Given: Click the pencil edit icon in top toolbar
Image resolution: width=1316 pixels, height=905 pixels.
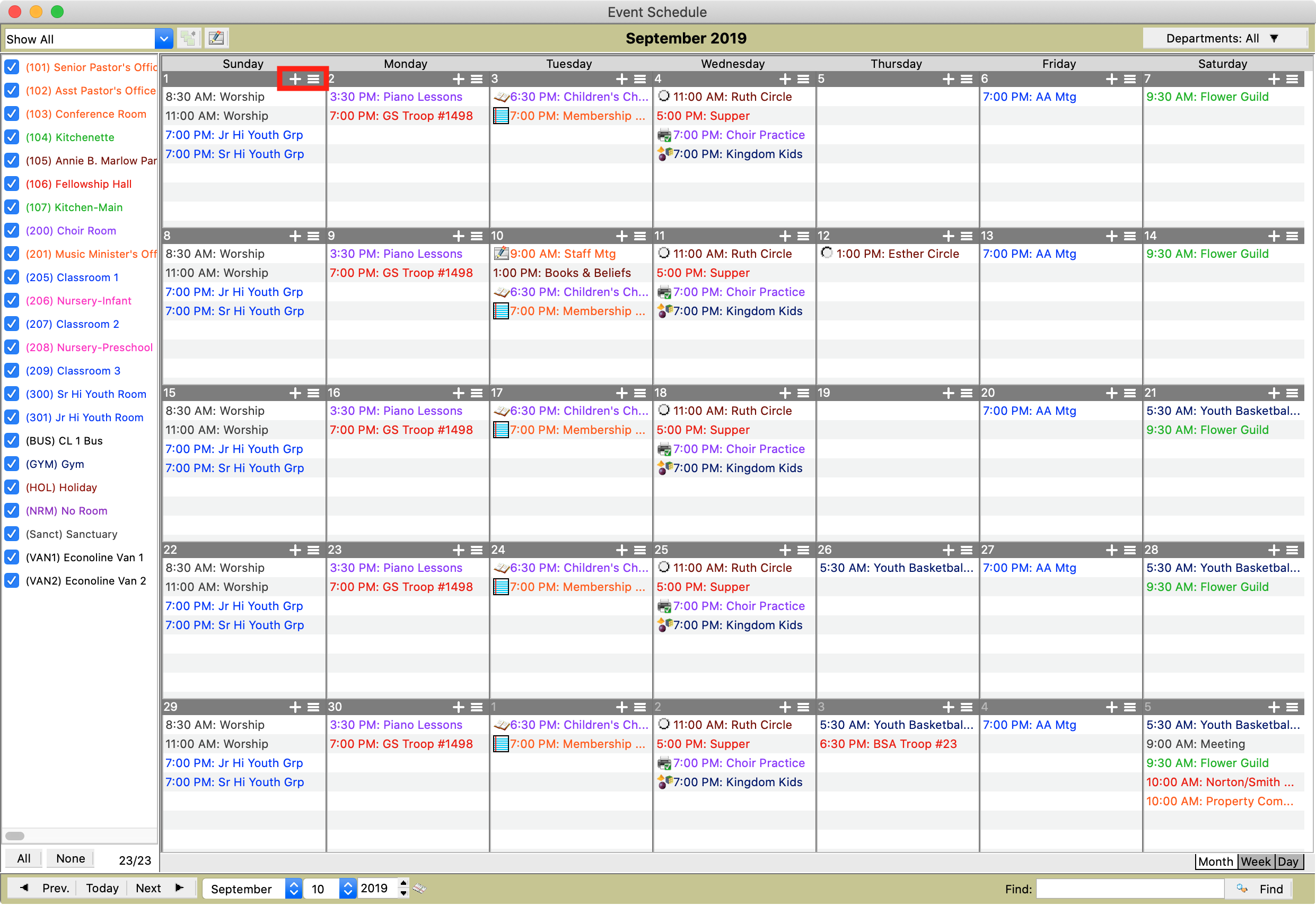Looking at the screenshot, I should [x=216, y=39].
